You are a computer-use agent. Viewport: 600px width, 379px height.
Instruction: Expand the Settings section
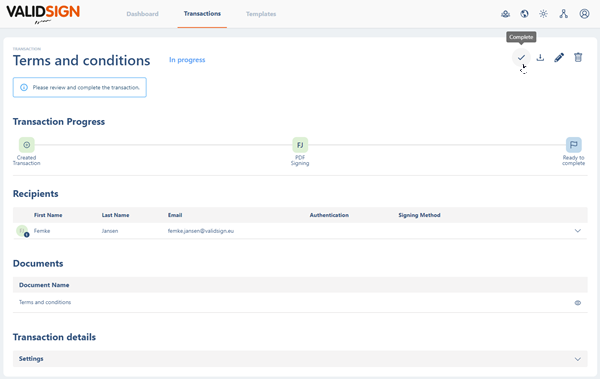coord(578,359)
